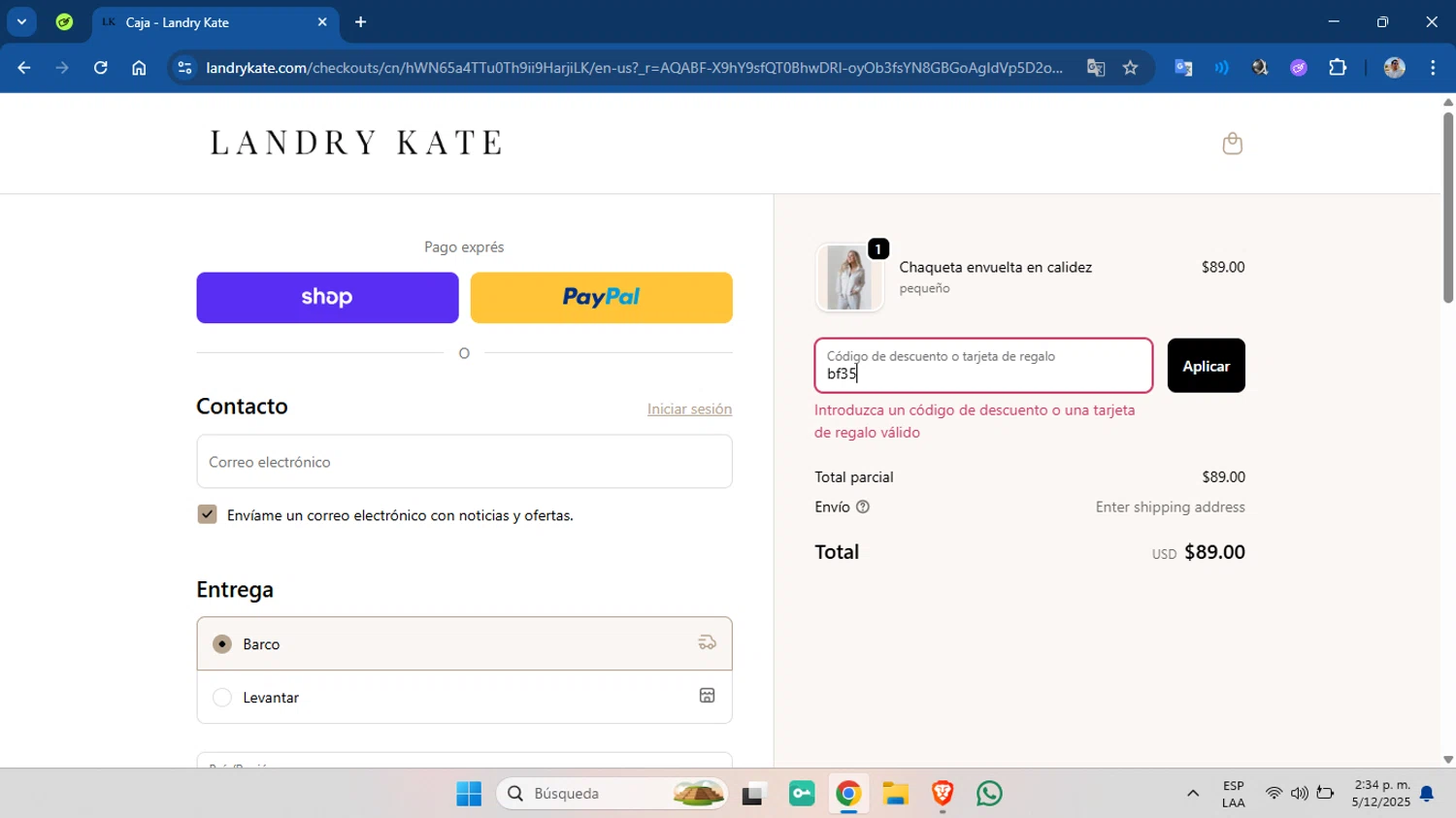Click Iniciar sesión link
The height and width of the screenshot is (818, 1456).
pos(689,409)
